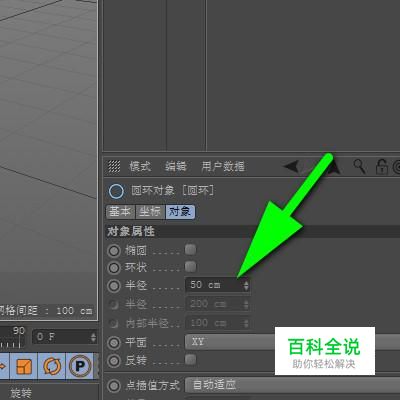The height and width of the screenshot is (400, 400).
Task: Click the 圆环对象 [圆环] title
Action: pos(173,191)
